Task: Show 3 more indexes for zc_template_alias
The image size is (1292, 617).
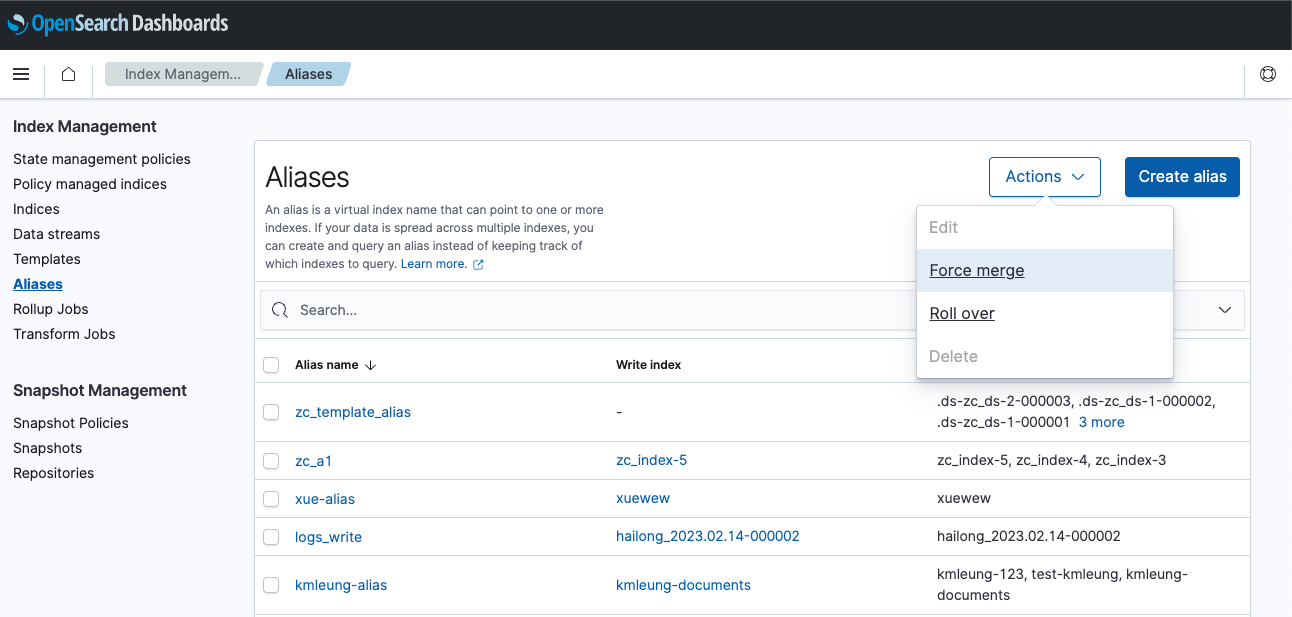Action: click(1101, 421)
